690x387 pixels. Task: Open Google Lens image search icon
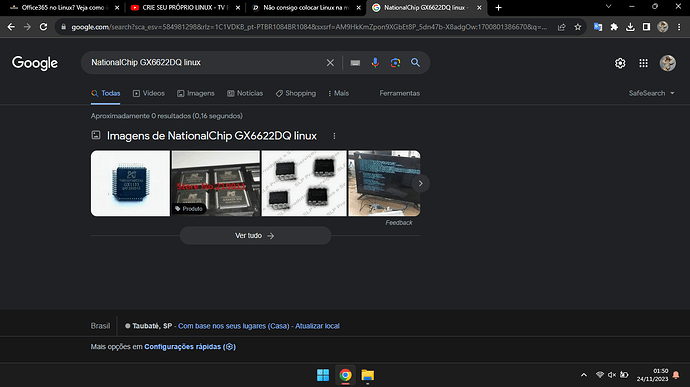pos(395,63)
